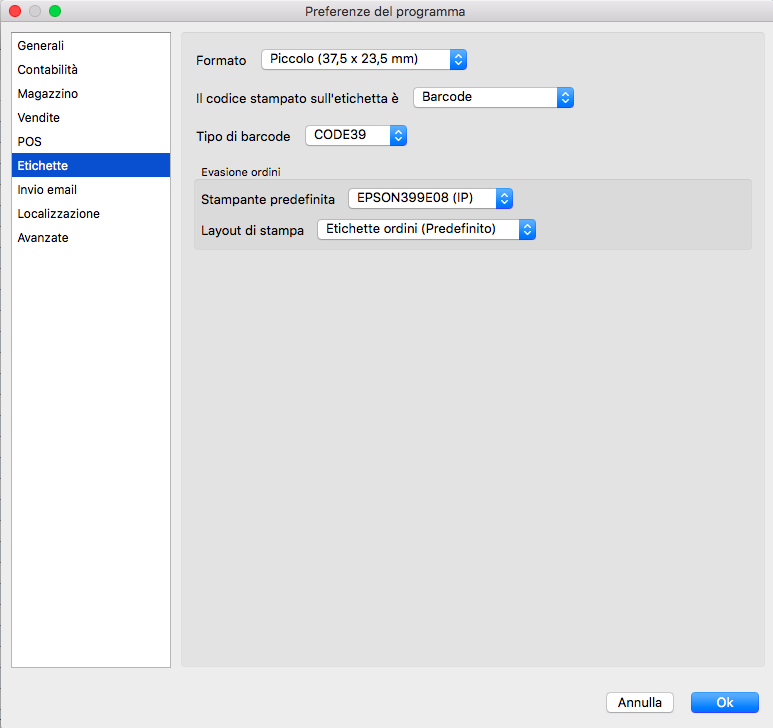Open the Generali preferences section

coord(41,46)
